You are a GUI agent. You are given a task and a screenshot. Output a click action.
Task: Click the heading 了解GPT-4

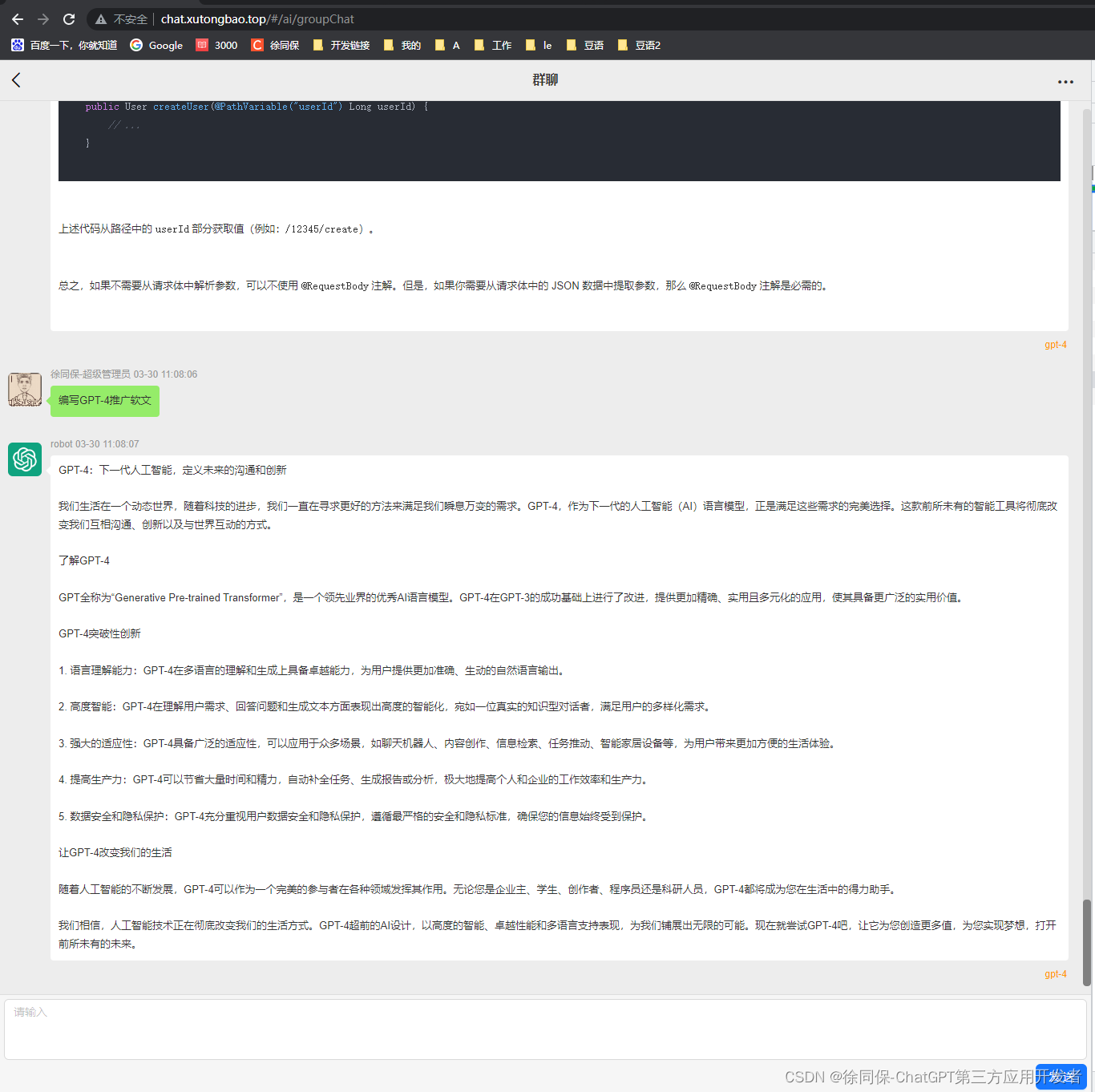[x=84, y=560]
